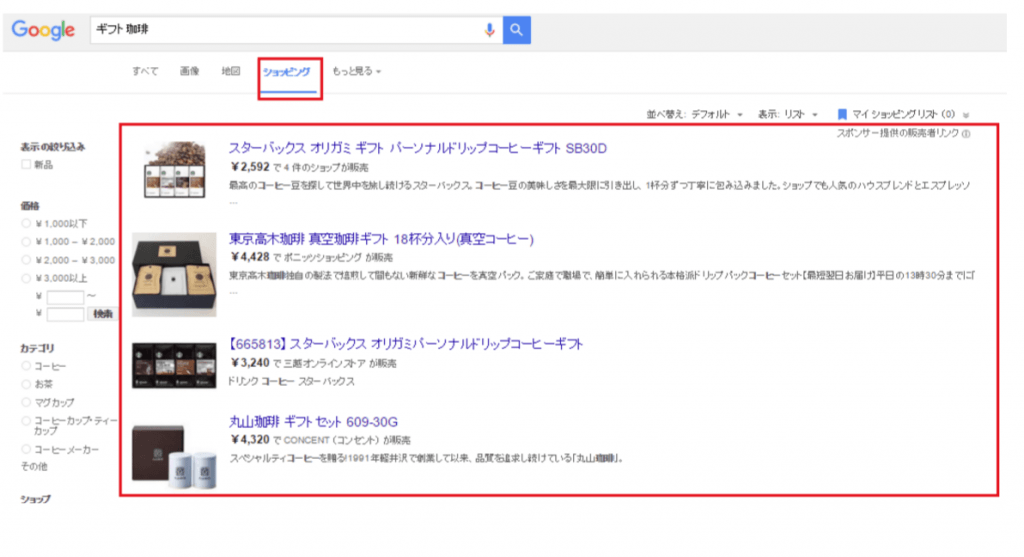Click the ¥2,592 price text
This screenshot has width=1024, height=557.
250,167
